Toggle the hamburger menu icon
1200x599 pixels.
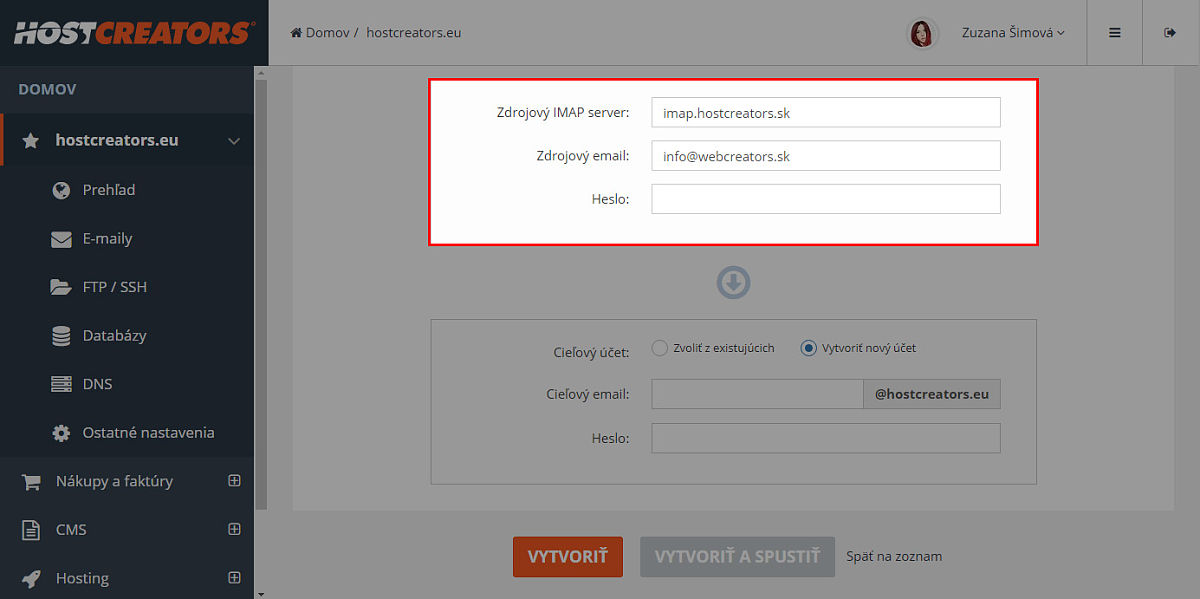(1115, 33)
